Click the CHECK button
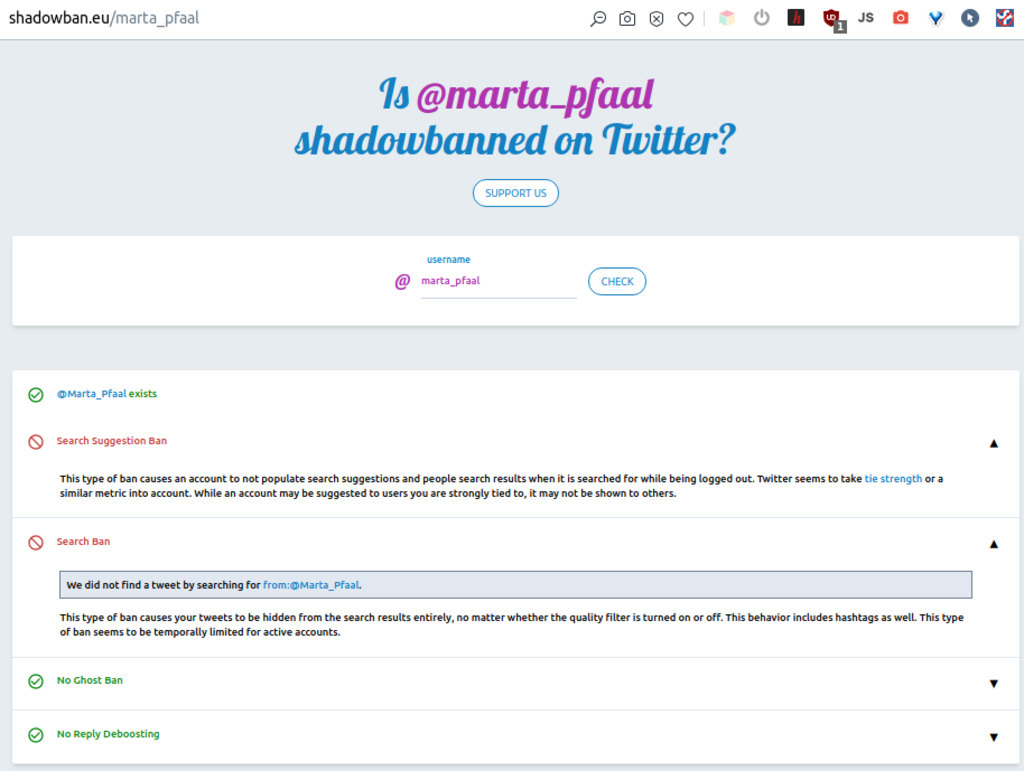Viewport: 1024px width, 771px height. (x=617, y=281)
